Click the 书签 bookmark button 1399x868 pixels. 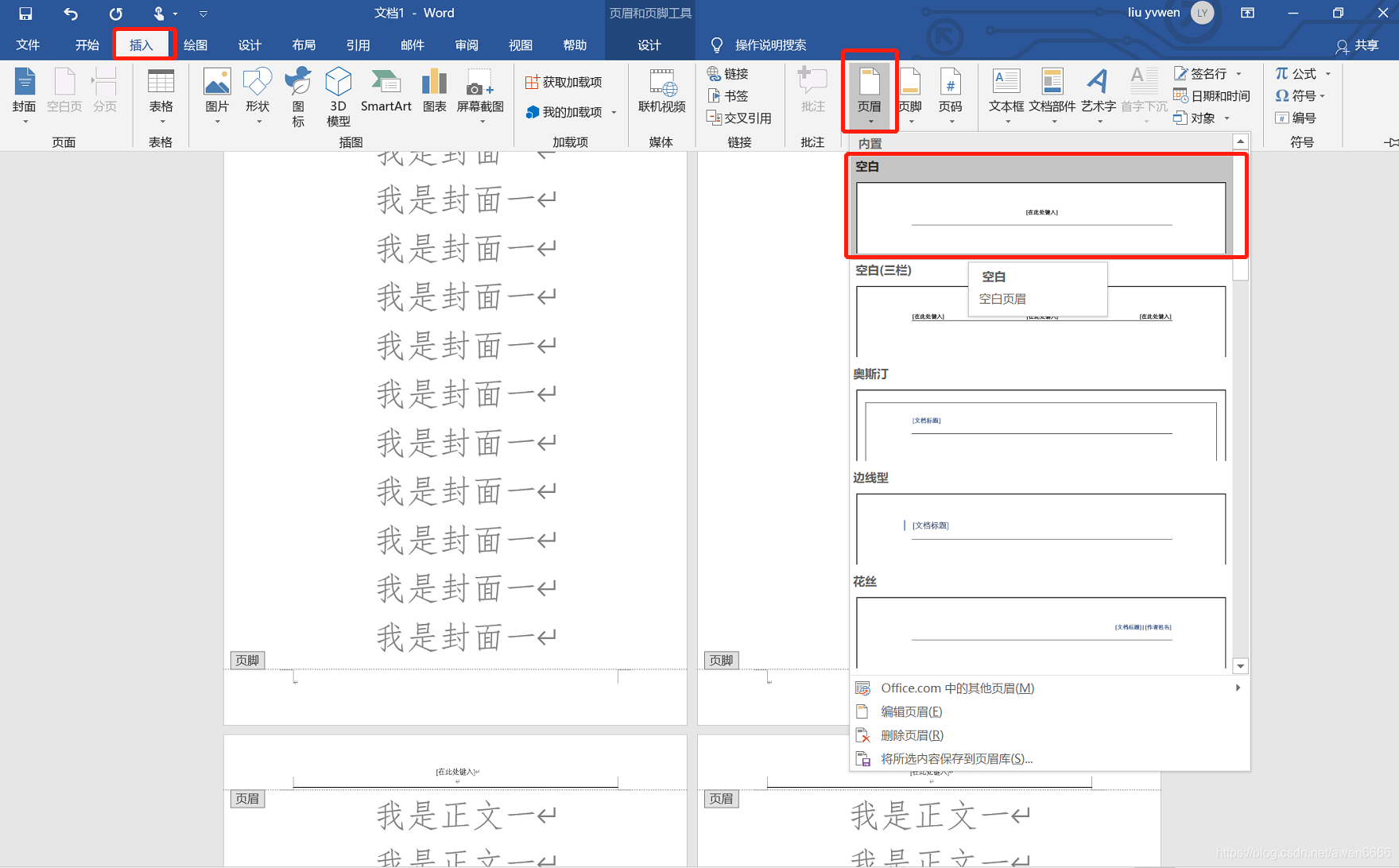point(727,95)
